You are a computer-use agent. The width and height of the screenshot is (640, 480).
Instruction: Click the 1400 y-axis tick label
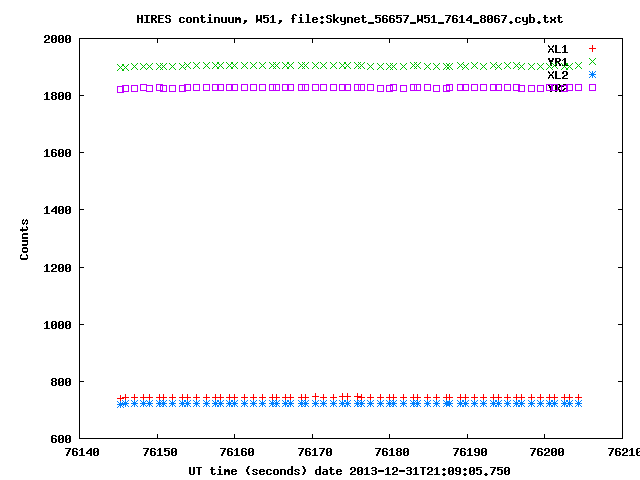coord(58,211)
